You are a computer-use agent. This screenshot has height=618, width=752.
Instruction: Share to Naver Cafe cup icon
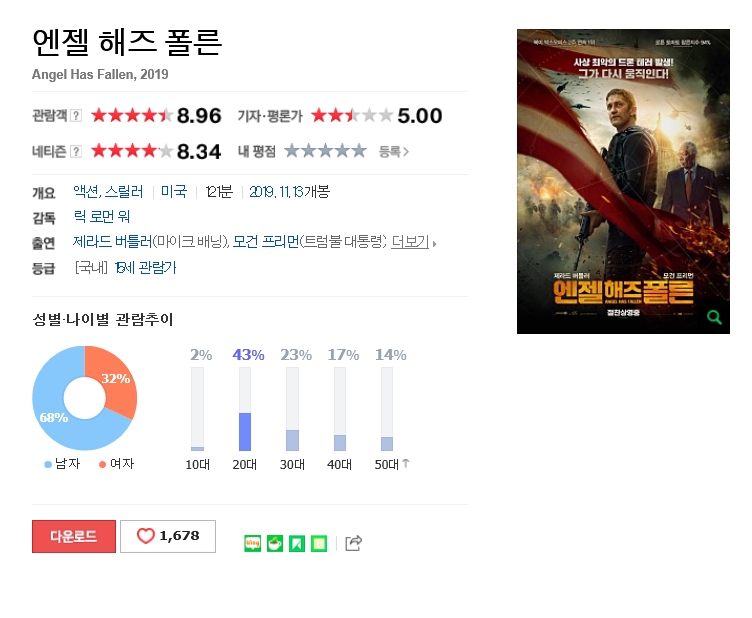[275, 543]
